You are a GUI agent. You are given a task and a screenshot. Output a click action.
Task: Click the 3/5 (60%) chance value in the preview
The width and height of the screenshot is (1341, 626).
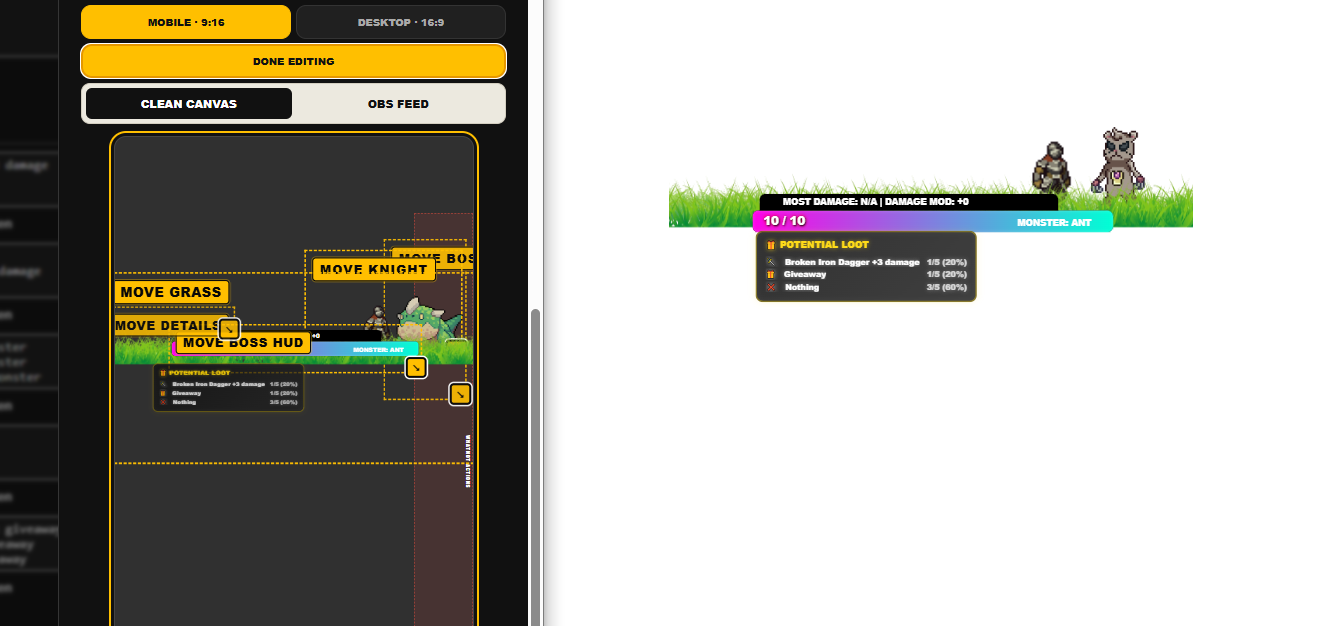[x=946, y=287]
